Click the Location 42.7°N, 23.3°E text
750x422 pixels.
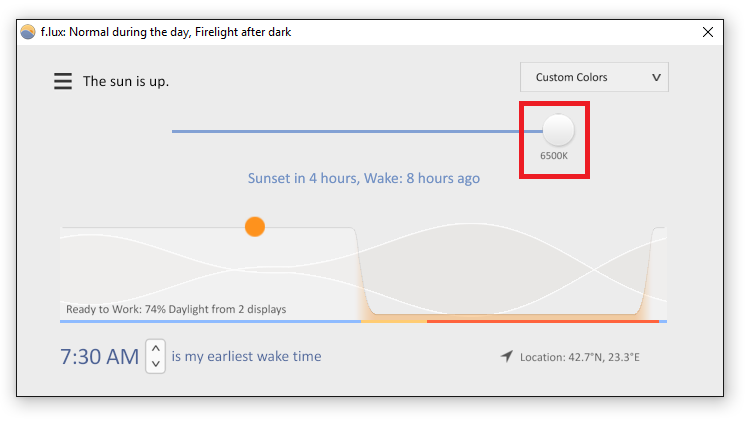pos(580,357)
